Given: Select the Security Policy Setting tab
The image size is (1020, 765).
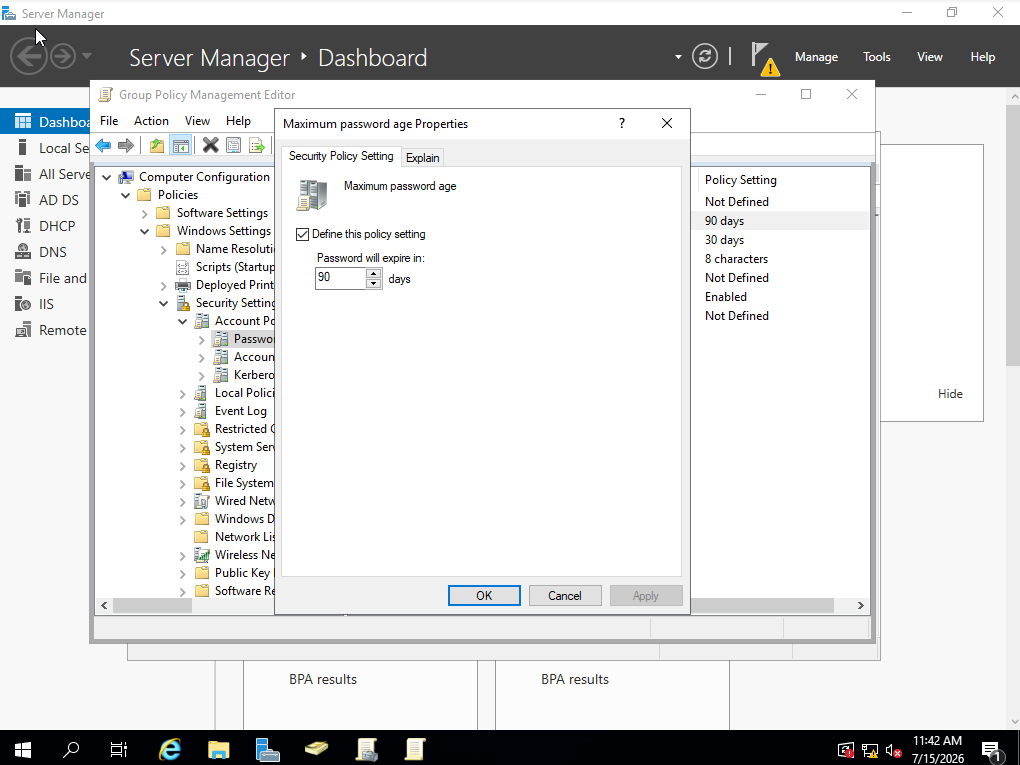Looking at the screenshot, I should pyautogui.click(x=341, y=156).
